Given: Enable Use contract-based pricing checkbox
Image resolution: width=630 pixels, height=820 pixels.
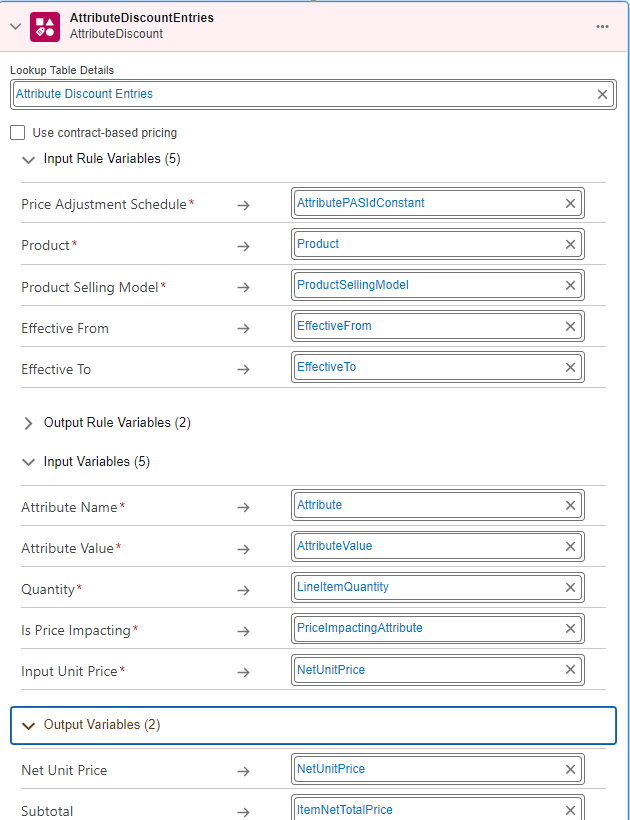Looking at the screenshot, I should tap(18, 132).
